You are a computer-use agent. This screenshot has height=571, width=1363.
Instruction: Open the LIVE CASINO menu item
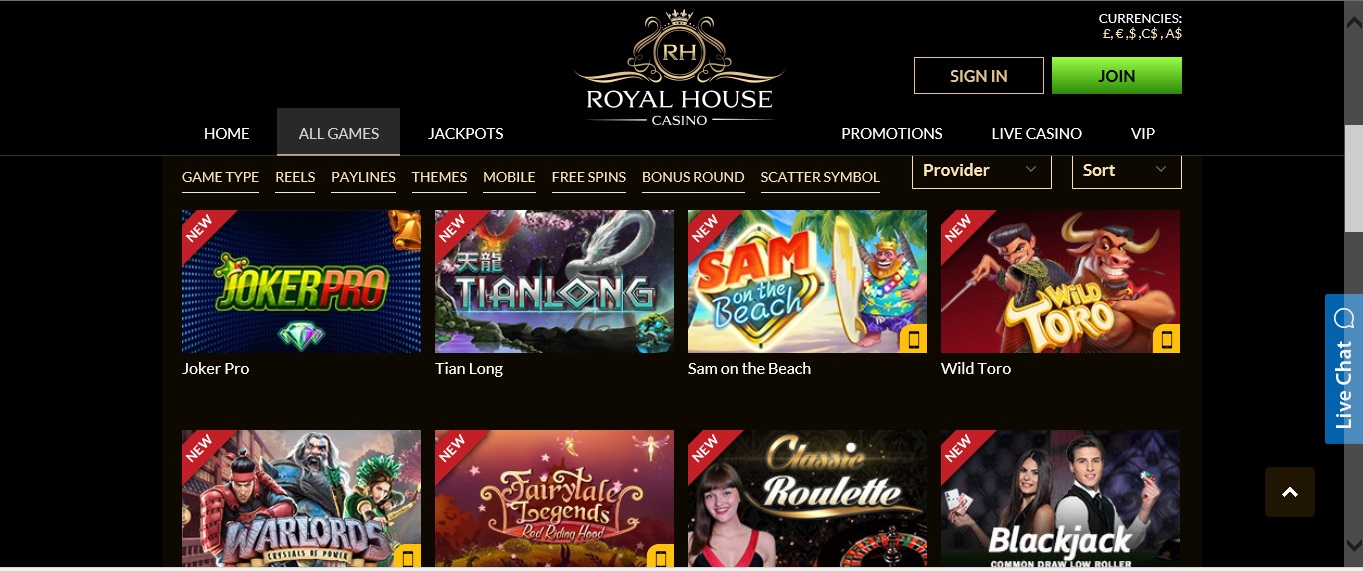coord(1036,133)
